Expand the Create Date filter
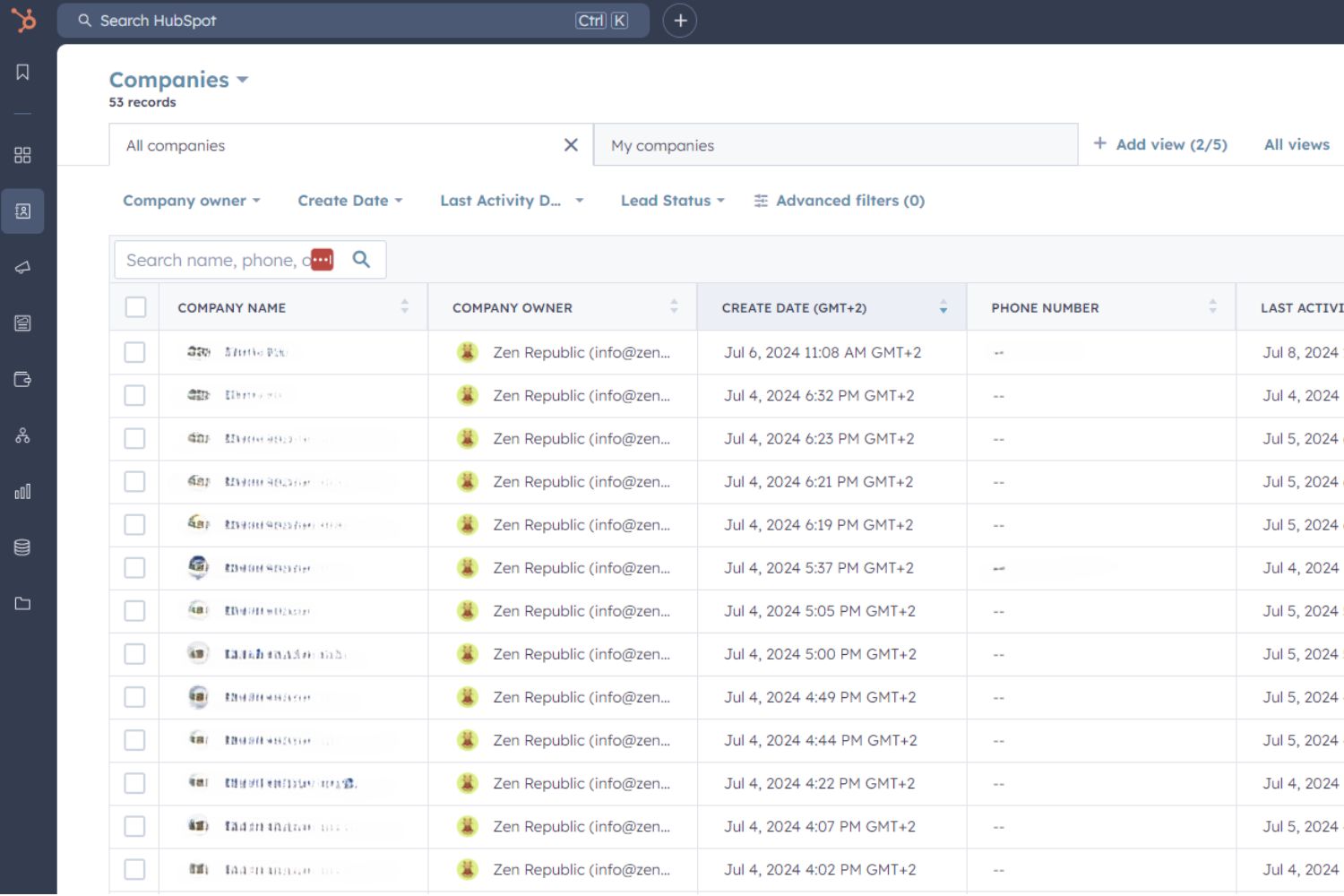The width and height of the screenshot is (1344, 896). [x=350, y=201]
